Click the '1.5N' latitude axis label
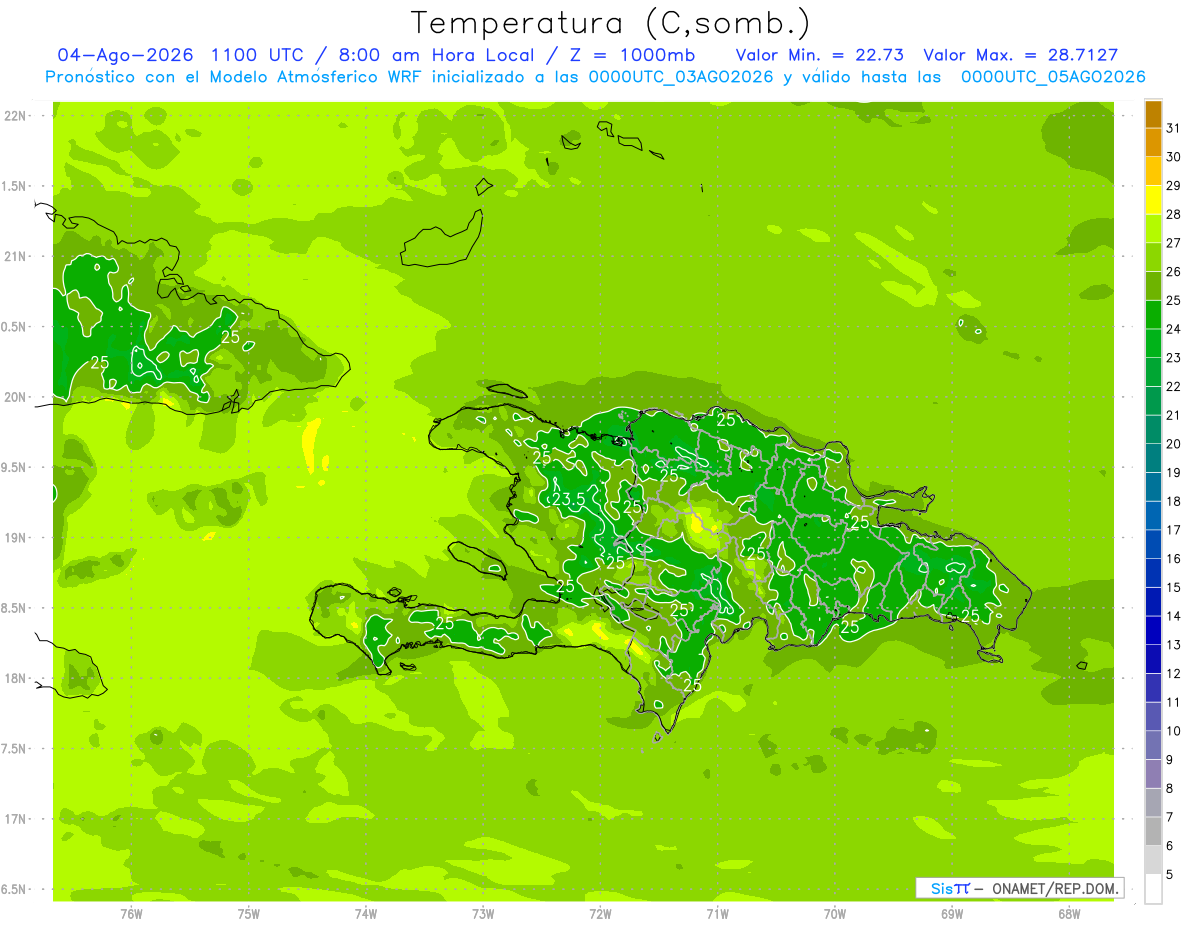Screen dimensions: 1200x927 click(14, 186)
